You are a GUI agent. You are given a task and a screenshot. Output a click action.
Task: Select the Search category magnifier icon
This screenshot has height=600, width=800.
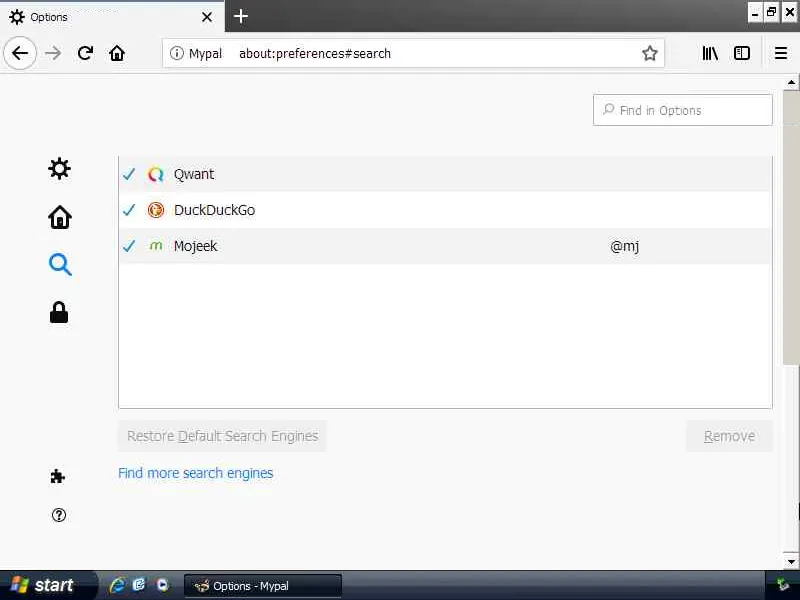point(60,264)
